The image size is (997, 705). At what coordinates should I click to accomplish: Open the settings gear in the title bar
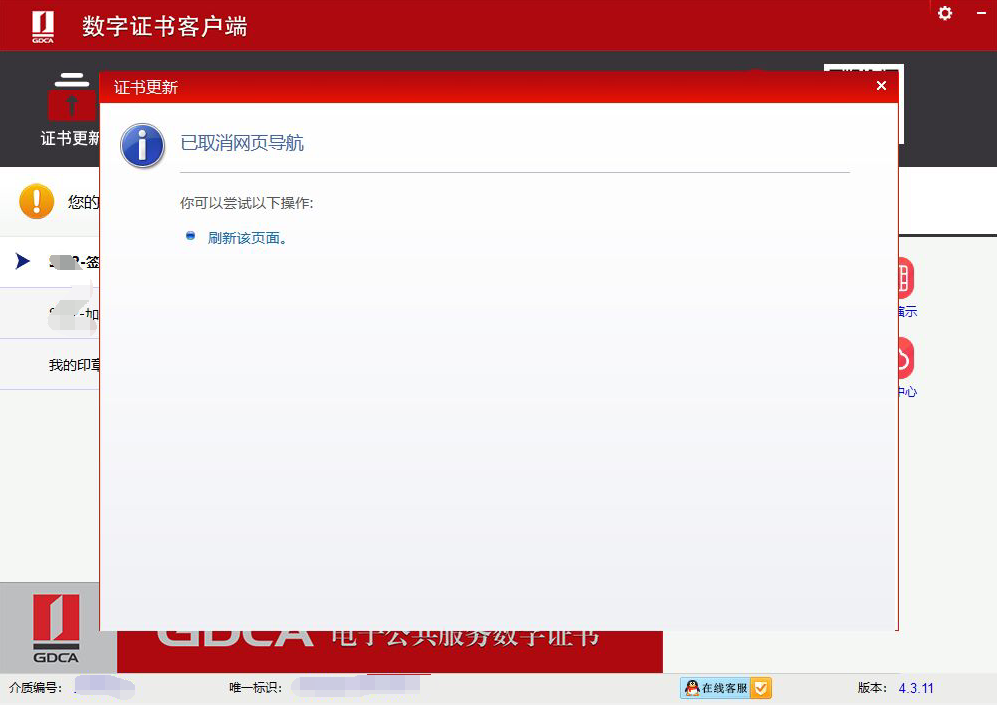[944, 14]
